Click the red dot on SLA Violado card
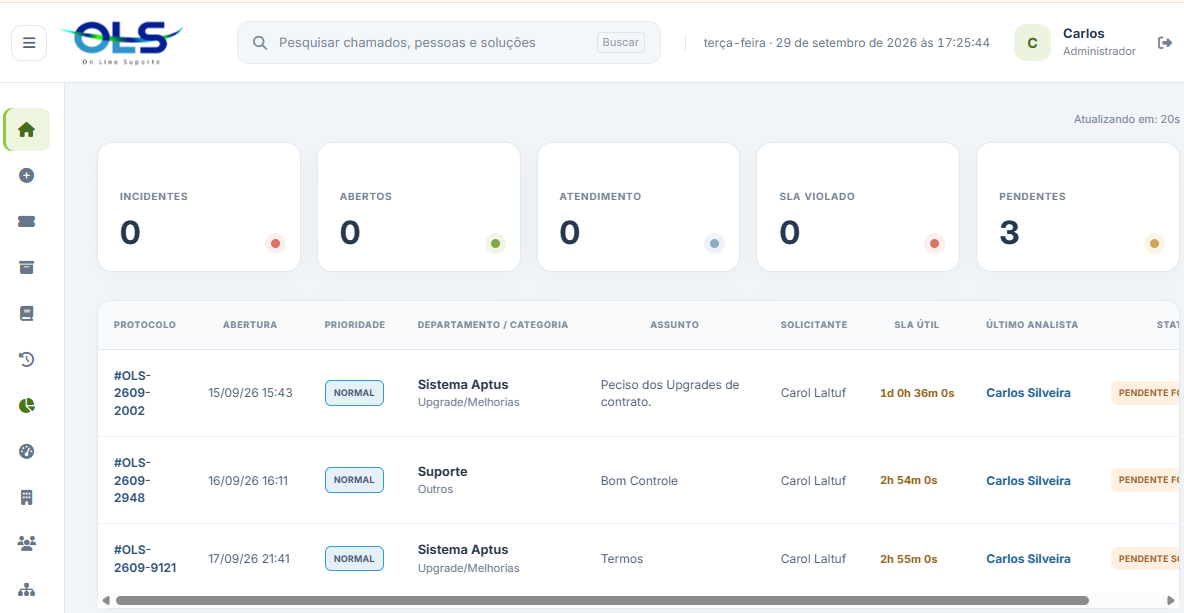 coord(934,243)
